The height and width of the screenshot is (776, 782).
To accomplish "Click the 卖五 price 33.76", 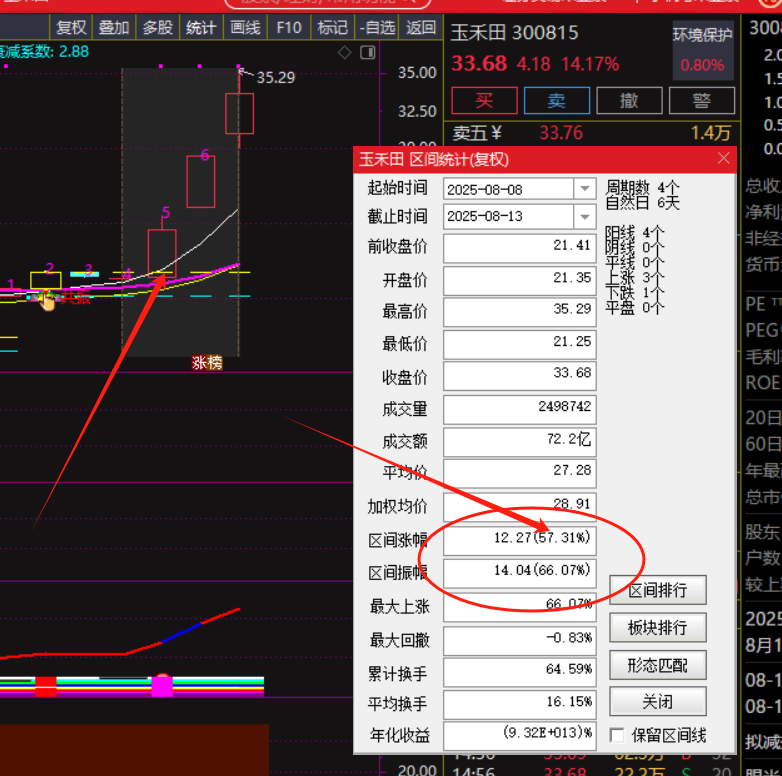I will coord(561,133).
